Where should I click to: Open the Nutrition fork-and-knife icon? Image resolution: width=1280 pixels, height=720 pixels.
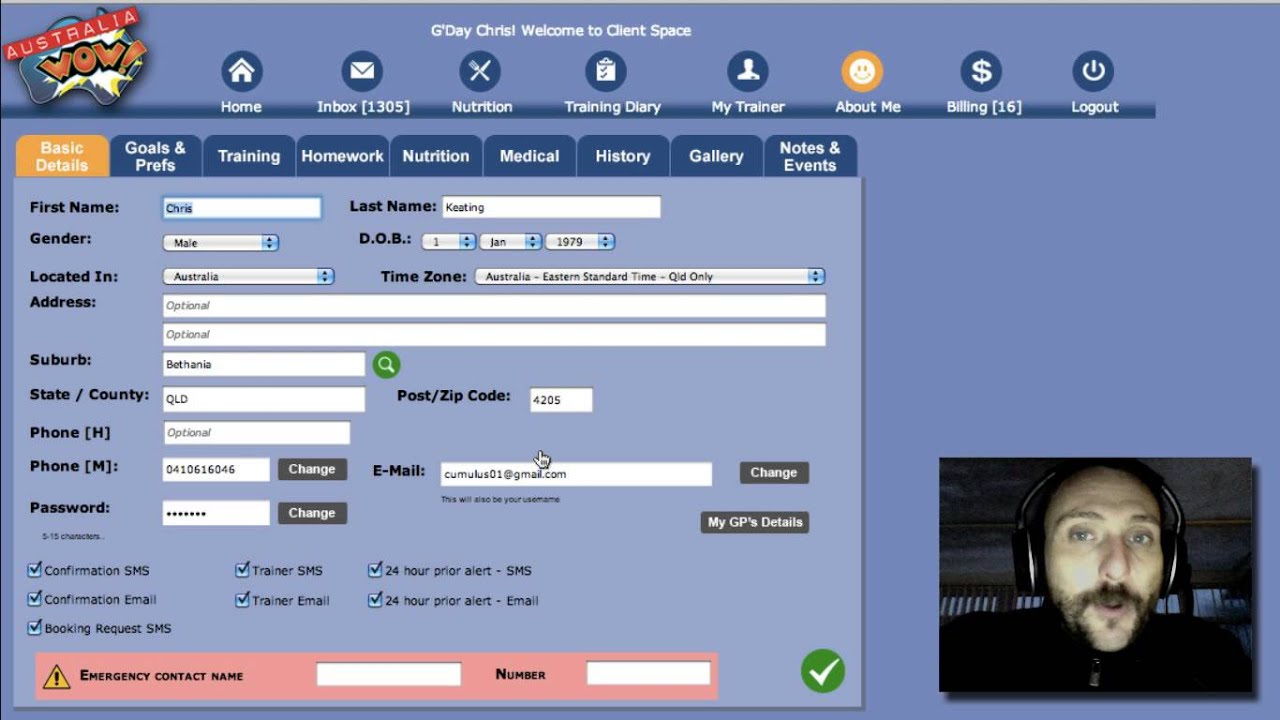click(480, 71)
